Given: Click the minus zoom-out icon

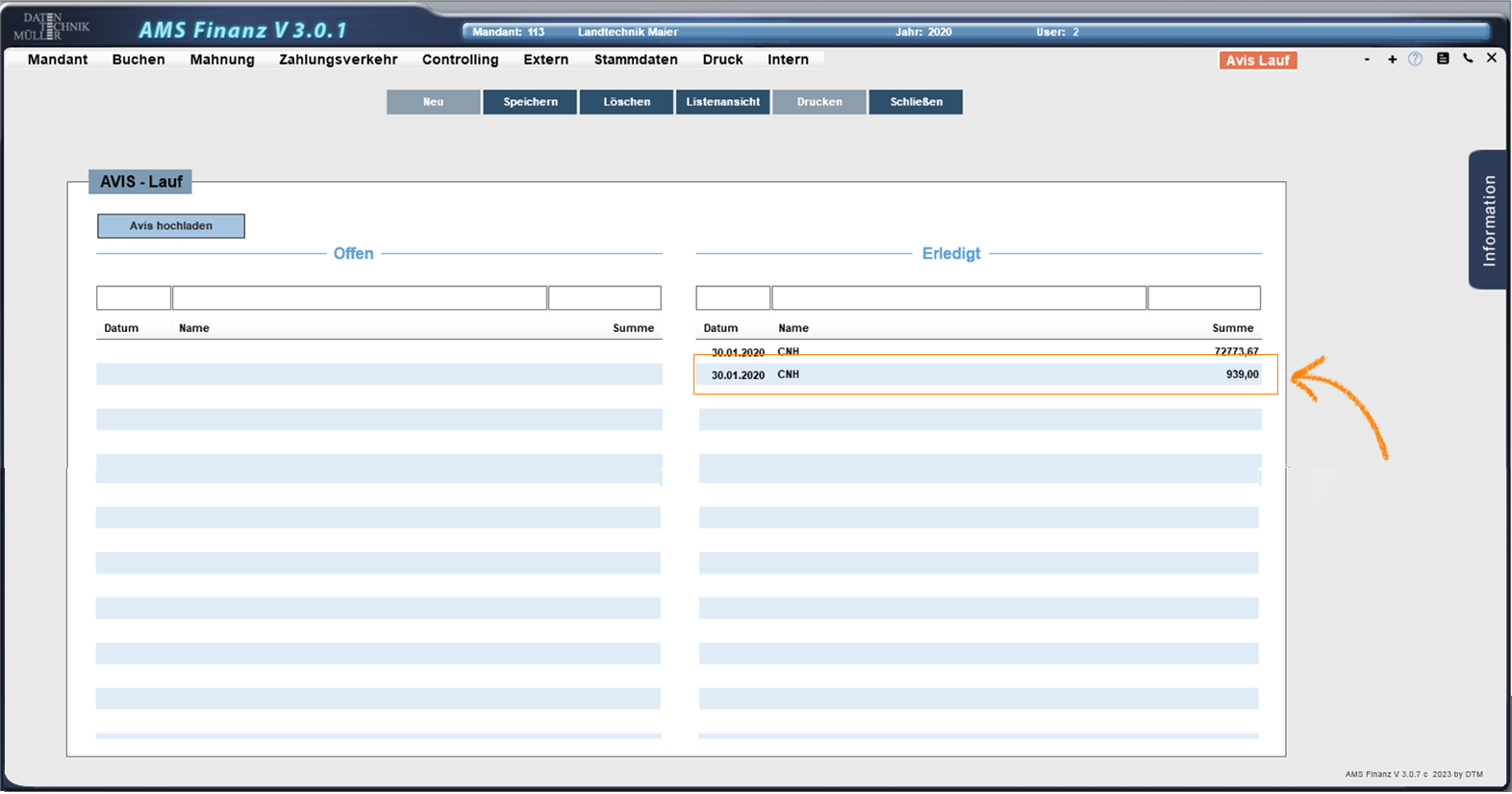Looking at the screenshot, I should point(1367,60).
